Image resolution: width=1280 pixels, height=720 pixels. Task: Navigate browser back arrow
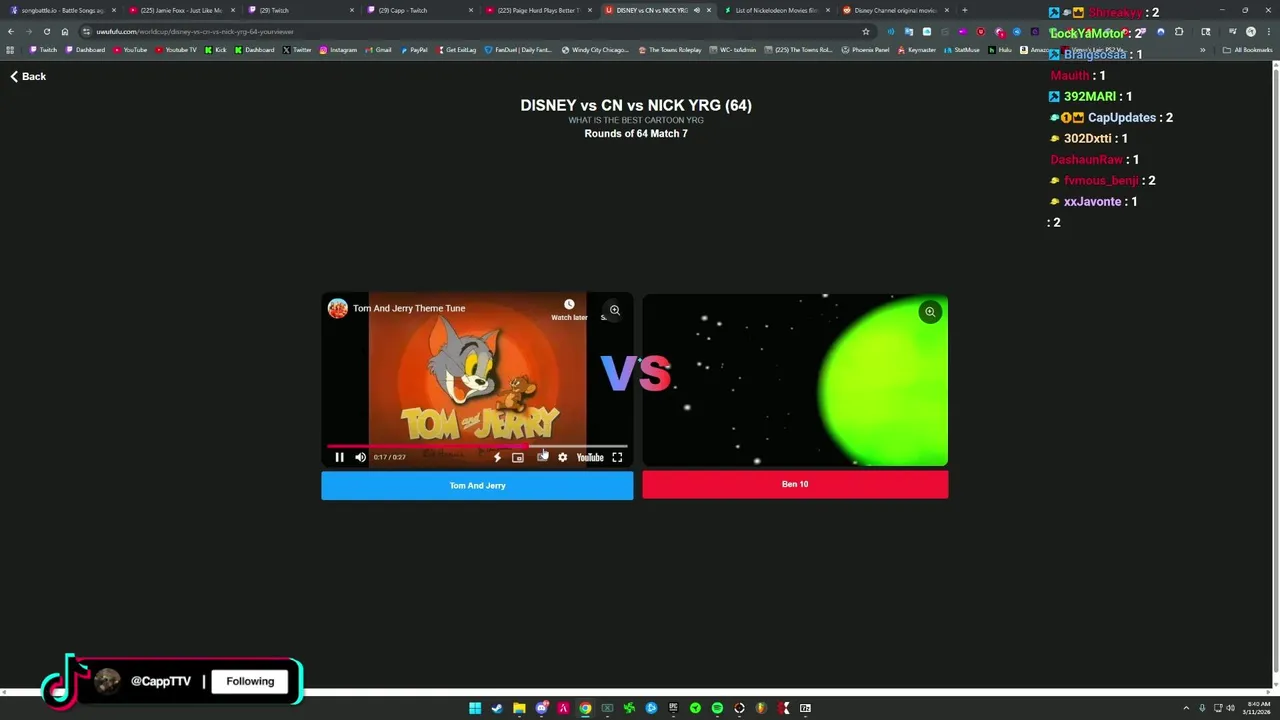(x=11, y=31)
